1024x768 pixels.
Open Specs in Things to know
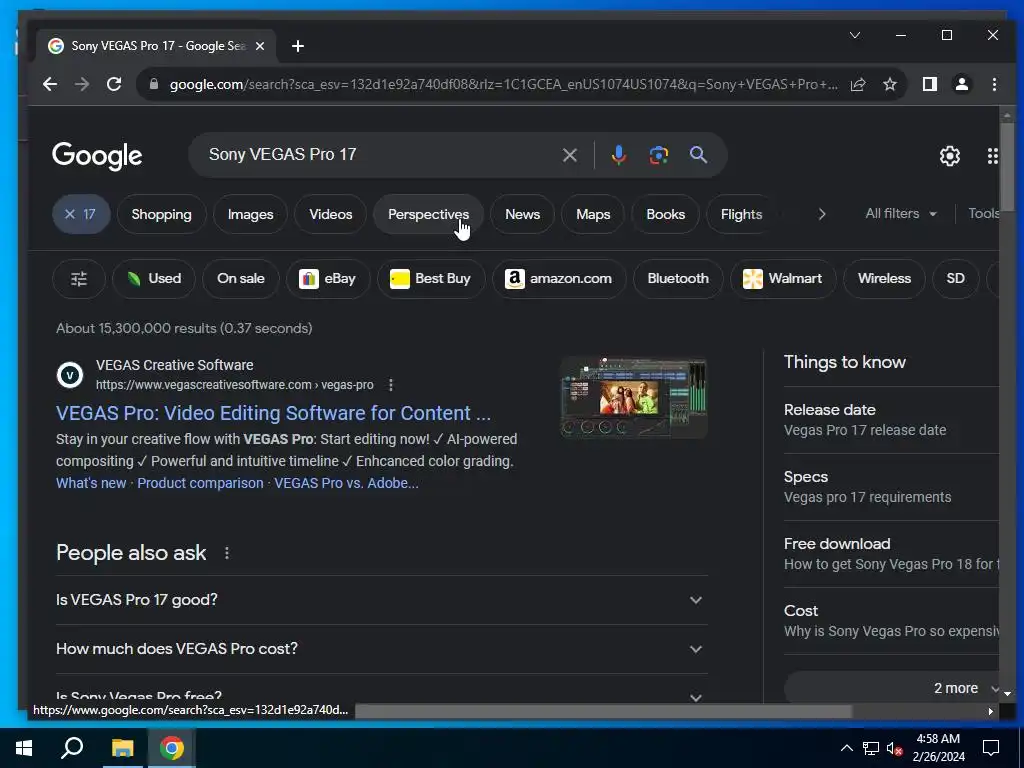[891, 487]
